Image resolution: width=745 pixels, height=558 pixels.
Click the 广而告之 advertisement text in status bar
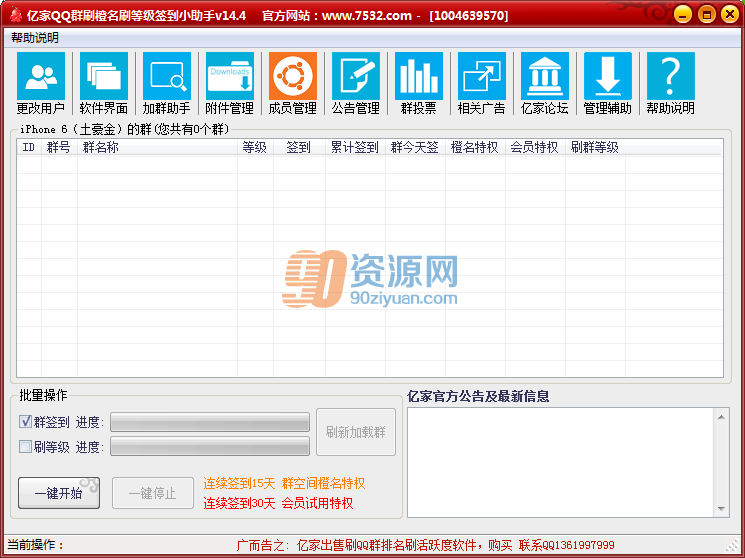425,545
